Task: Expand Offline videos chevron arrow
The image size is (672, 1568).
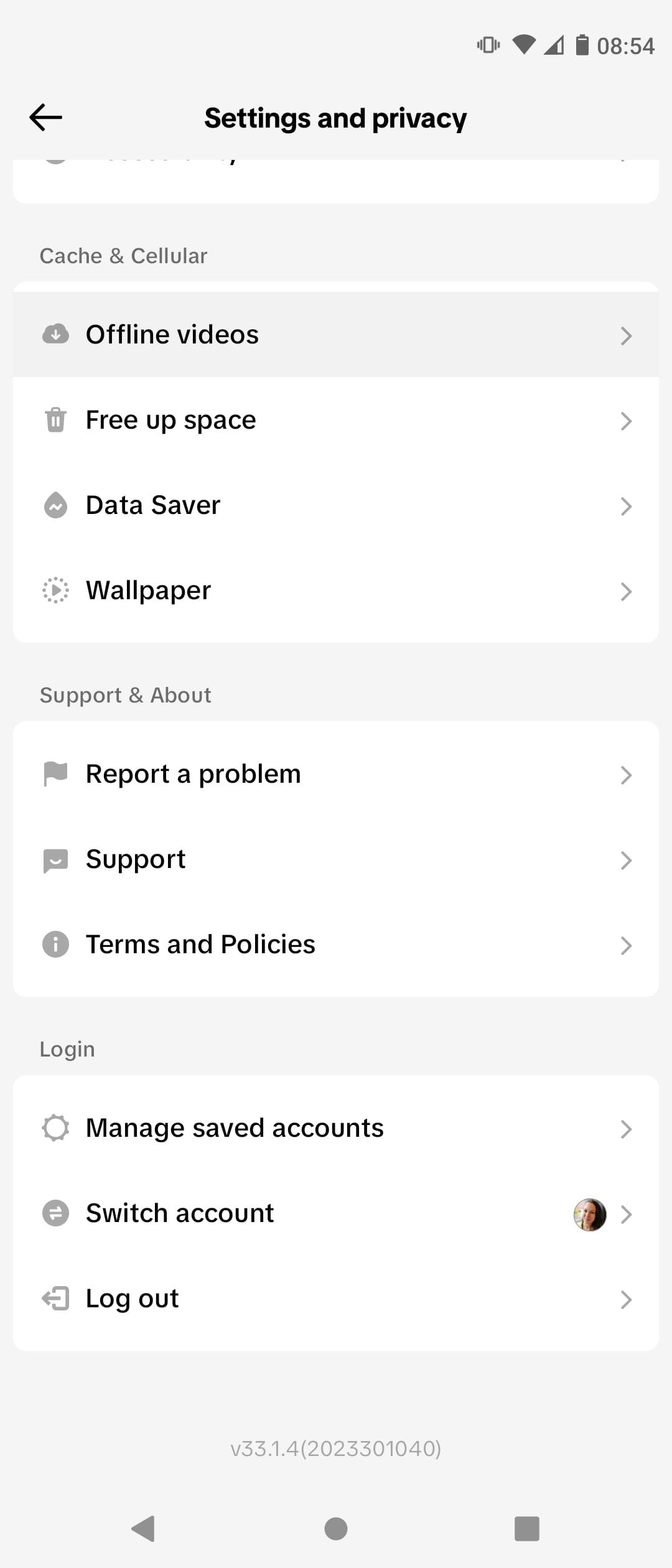Action: [626, 336]
